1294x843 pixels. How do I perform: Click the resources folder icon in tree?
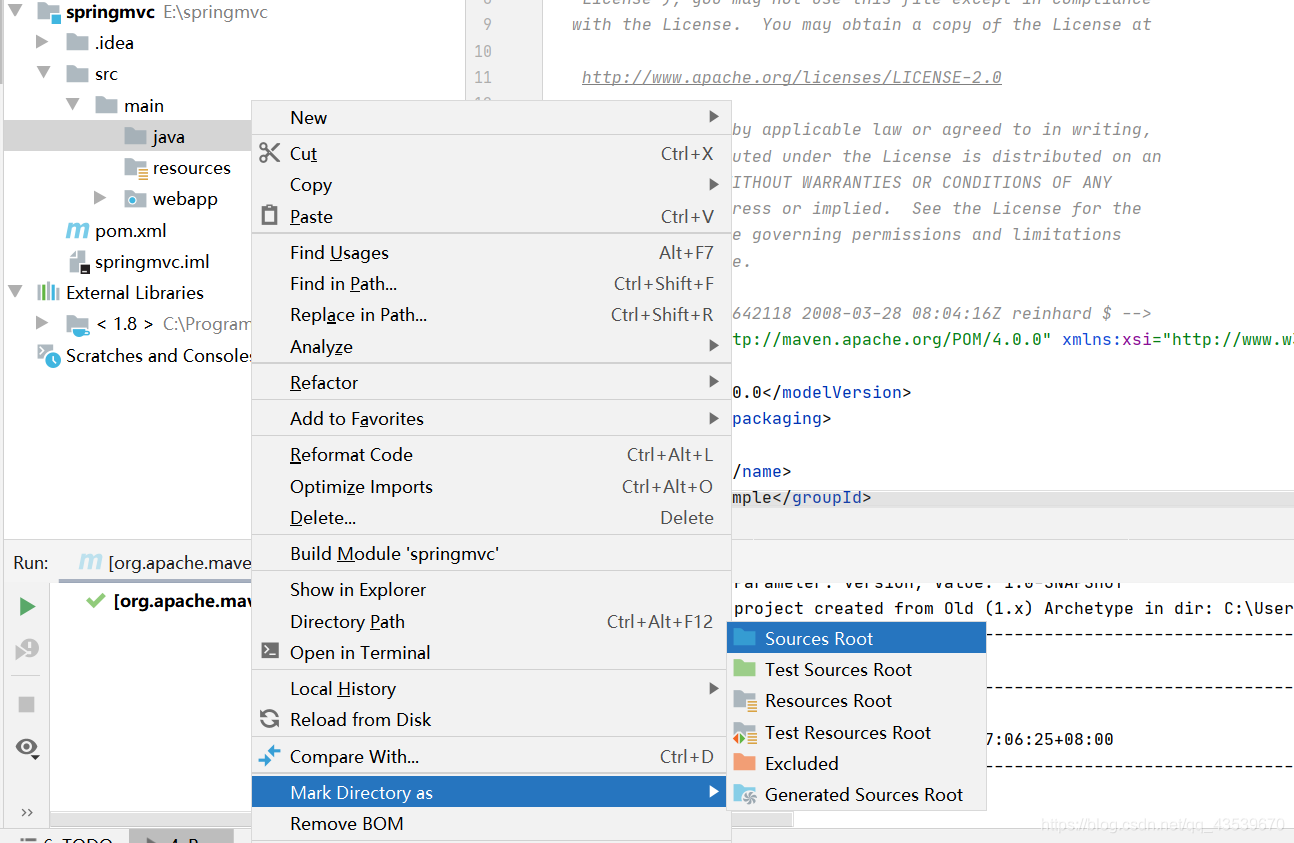(136, 168)
